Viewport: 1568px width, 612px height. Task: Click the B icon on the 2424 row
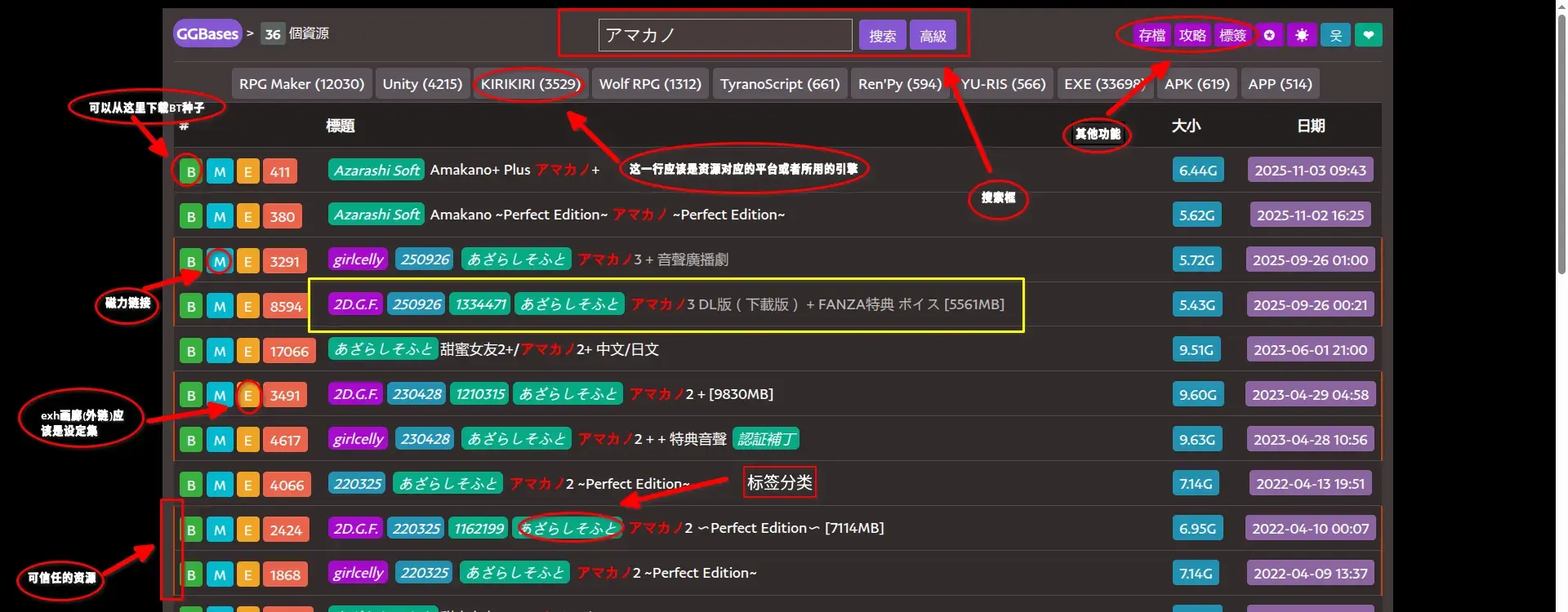[190, 530]
